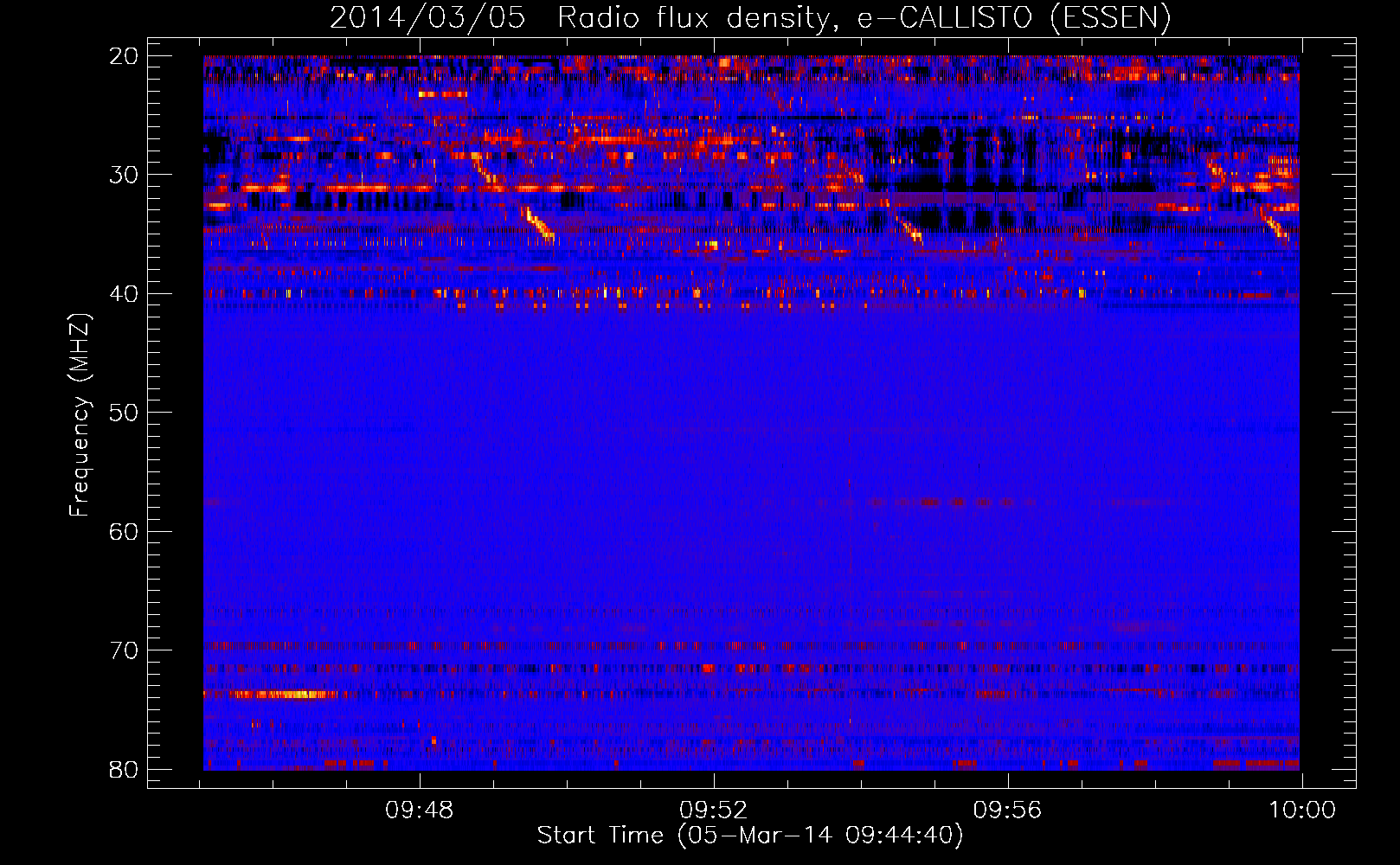Click the '80' frequency tick label
The image size is (1400, 865).
(x=124, y=769)
